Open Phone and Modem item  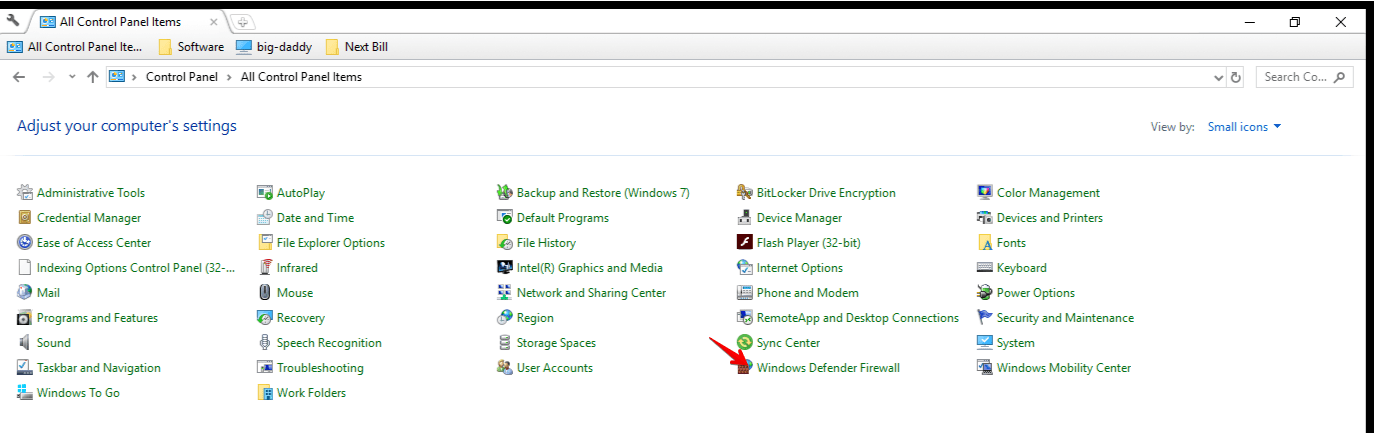(x=807, y=293)
